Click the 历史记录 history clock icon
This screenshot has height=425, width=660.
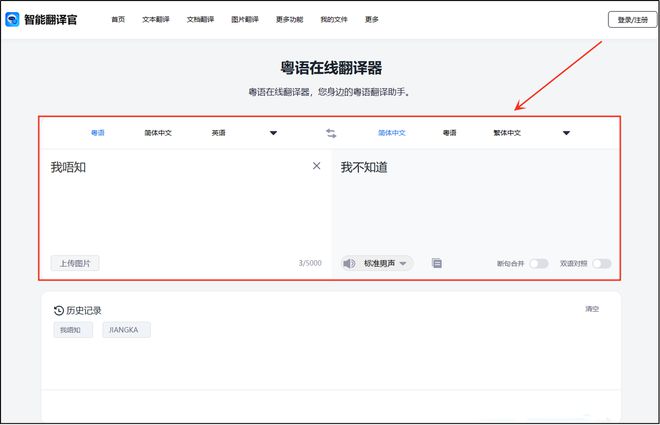tap(58, 310)
